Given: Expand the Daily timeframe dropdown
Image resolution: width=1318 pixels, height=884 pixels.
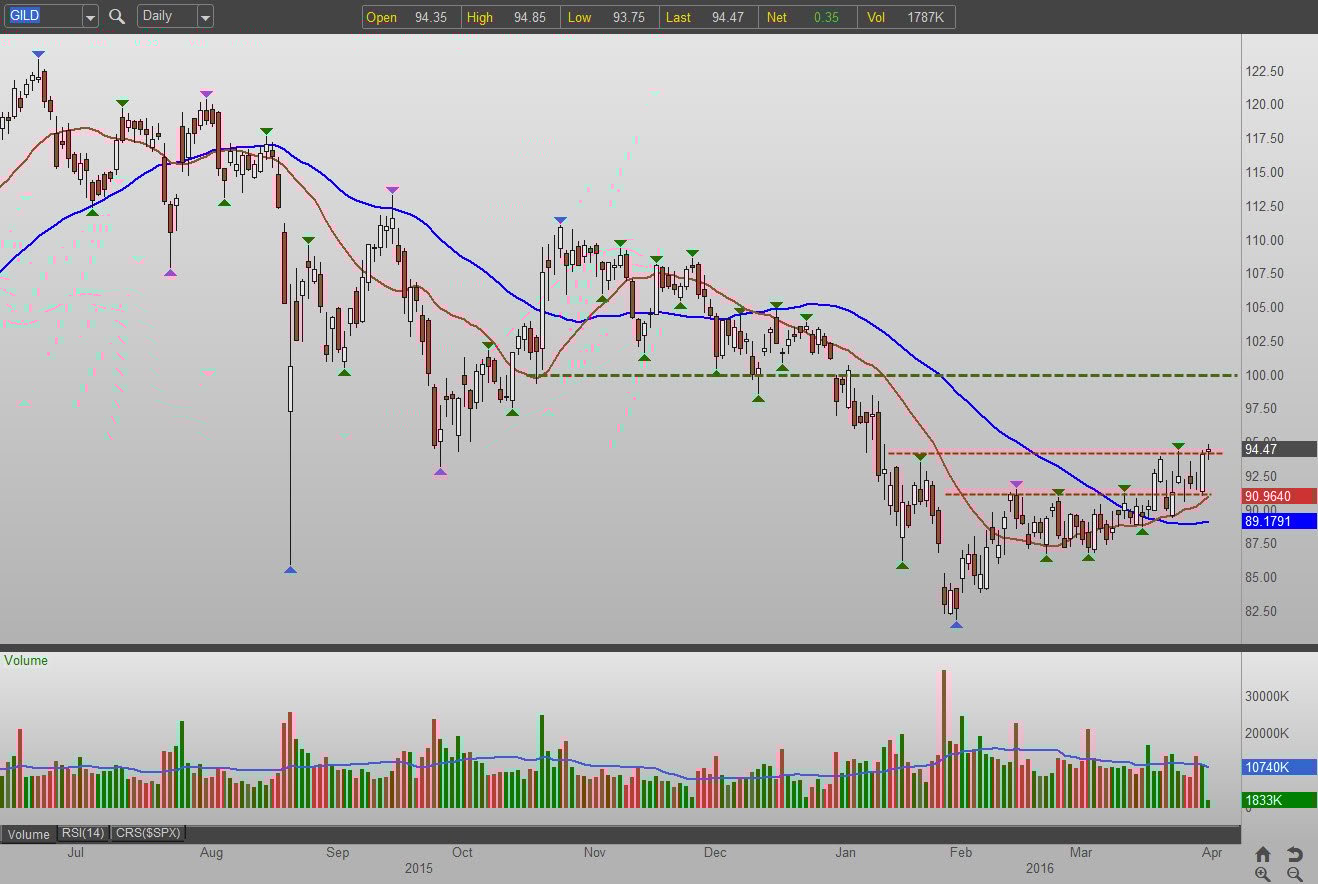Looking at the screenshot, I should click(x=205, y=16).
